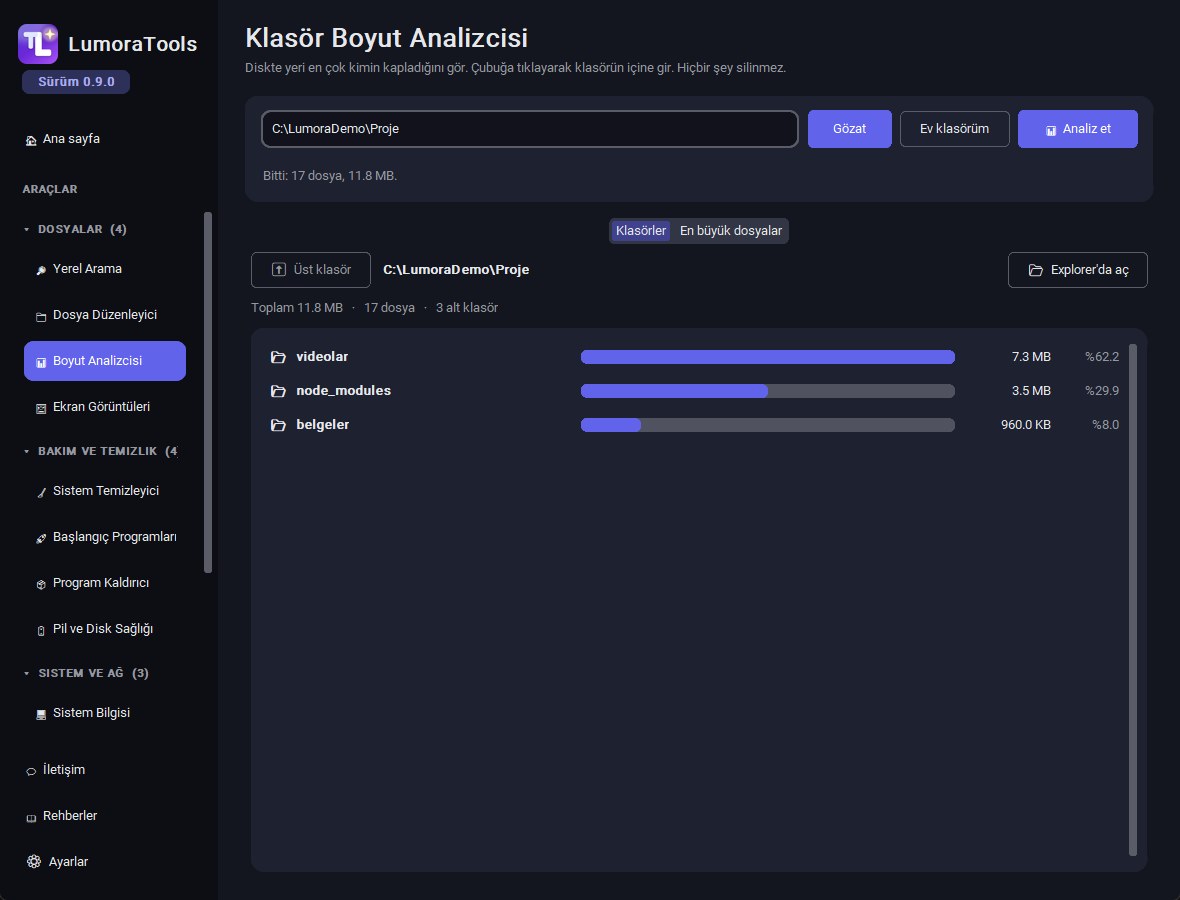
Task: Open the Boyut Analizcisi tool
Action: [105, 360]
